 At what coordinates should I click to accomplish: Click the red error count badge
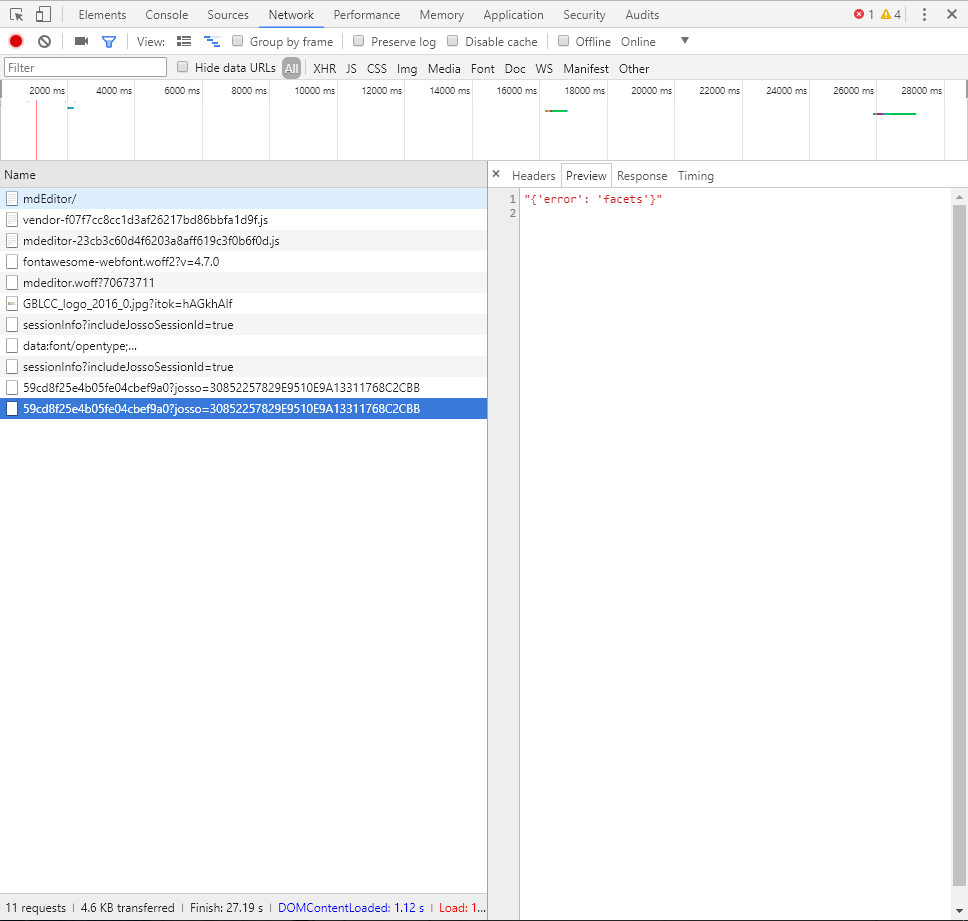(x=859, y=14)
